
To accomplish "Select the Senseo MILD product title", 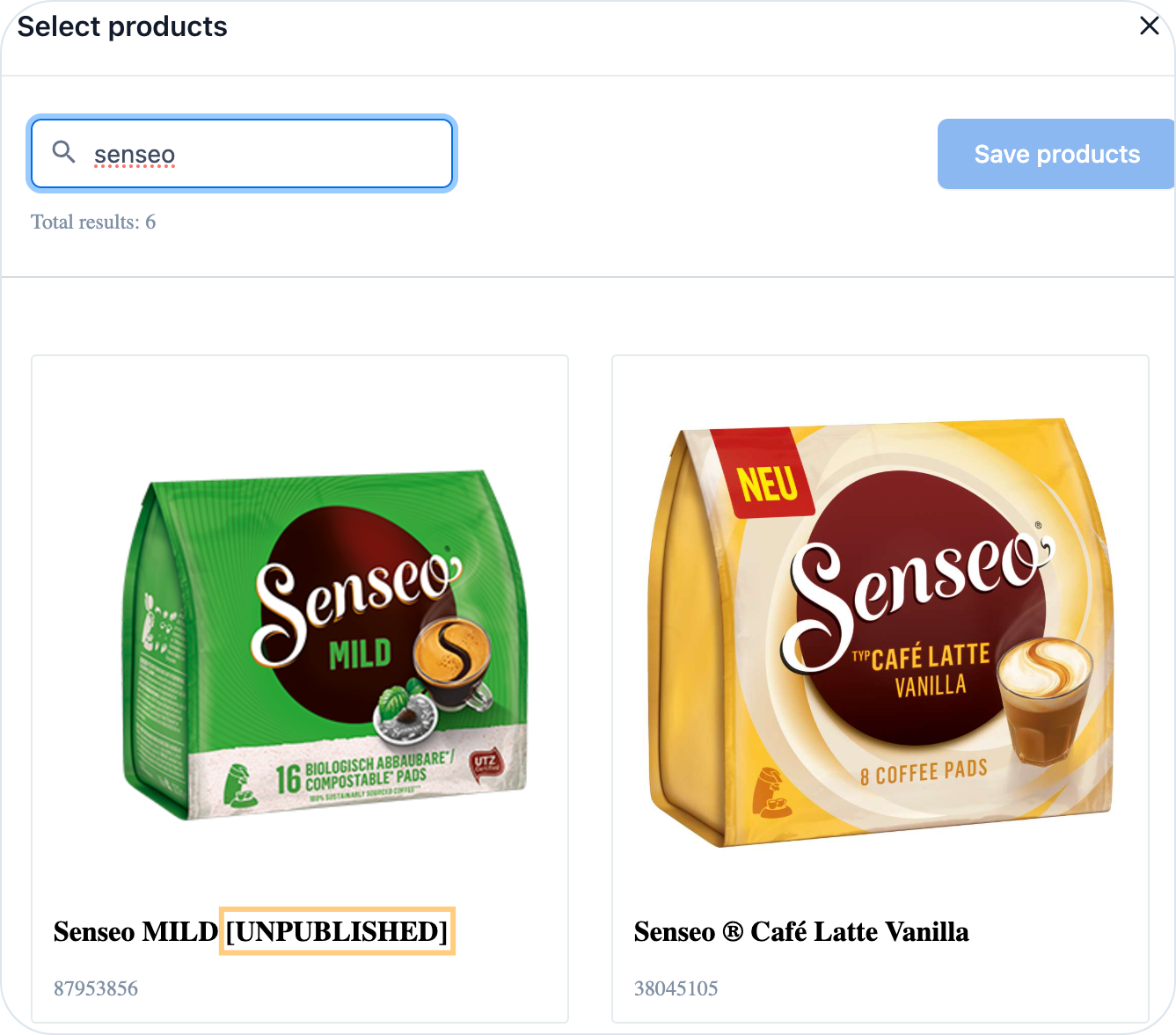I will 135,931.
